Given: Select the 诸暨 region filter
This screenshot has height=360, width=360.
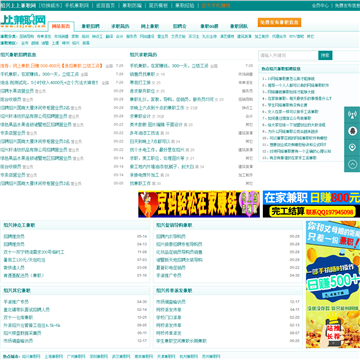Looking at the screenshot, I should point(45,43).
